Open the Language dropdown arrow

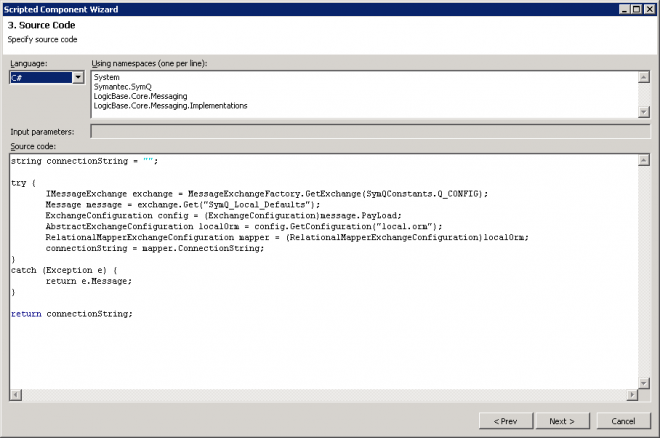coord(78,77)
